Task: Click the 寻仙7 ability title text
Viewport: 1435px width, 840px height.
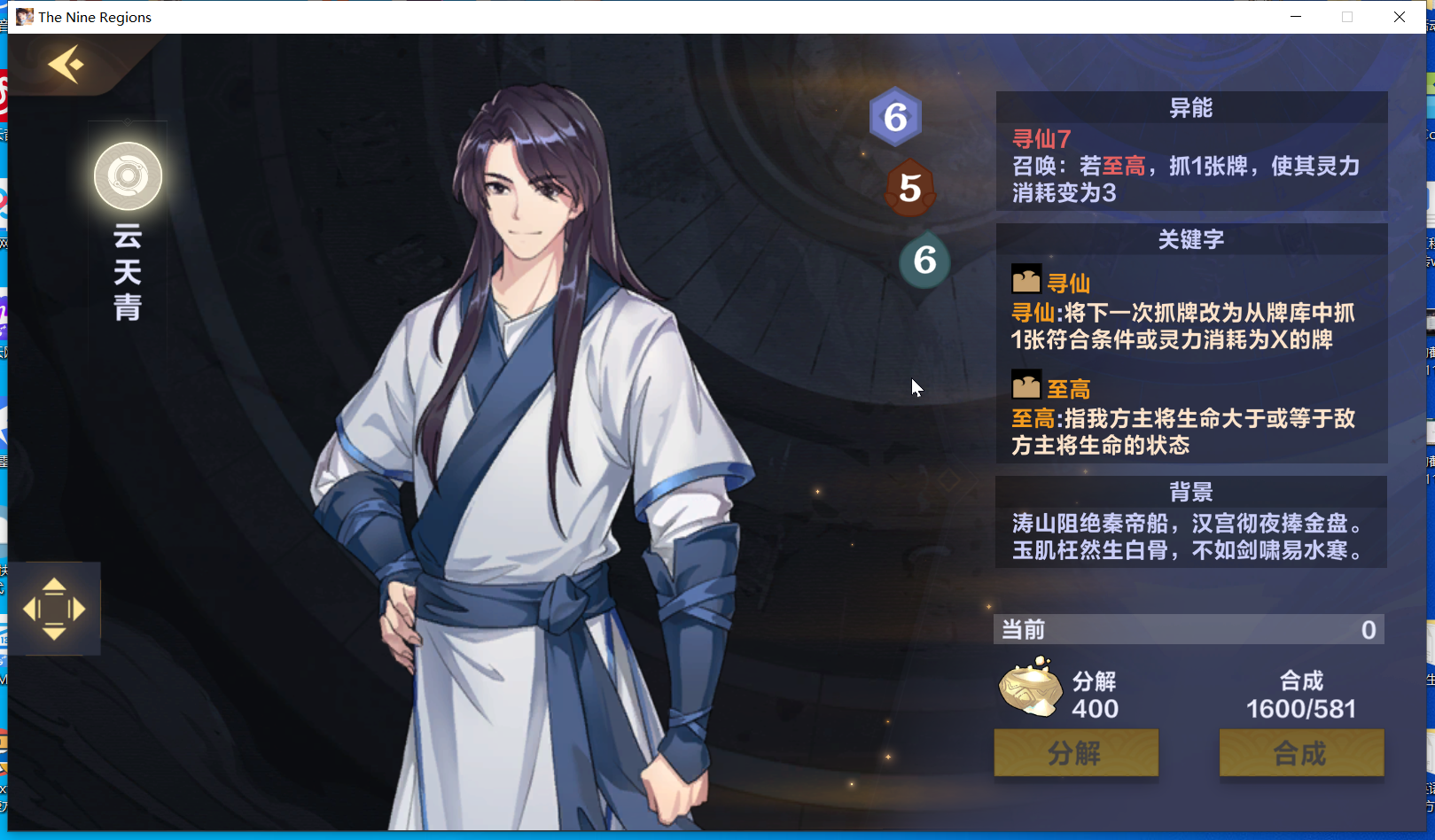Action: [1042, 139]
